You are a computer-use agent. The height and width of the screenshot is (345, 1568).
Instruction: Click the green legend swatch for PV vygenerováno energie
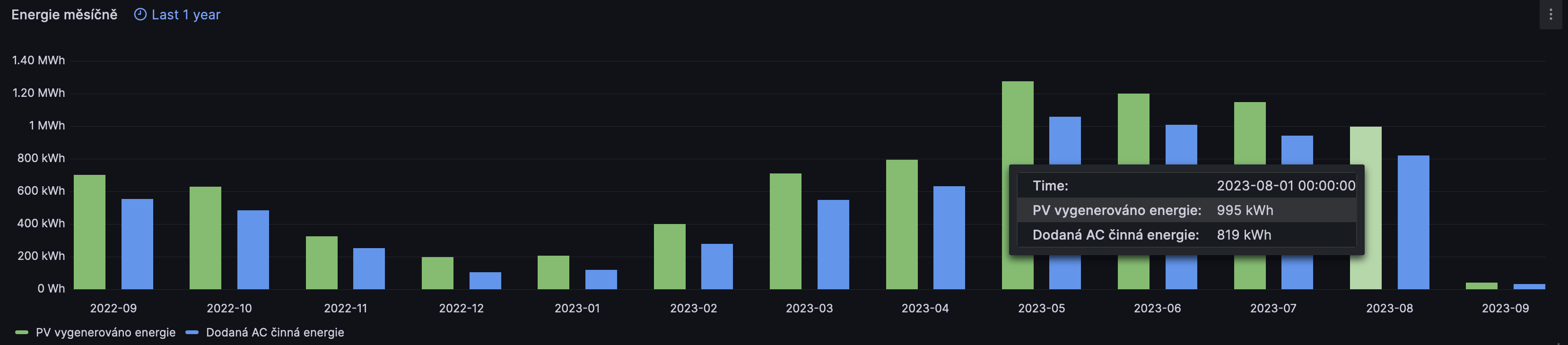point(22,332)
